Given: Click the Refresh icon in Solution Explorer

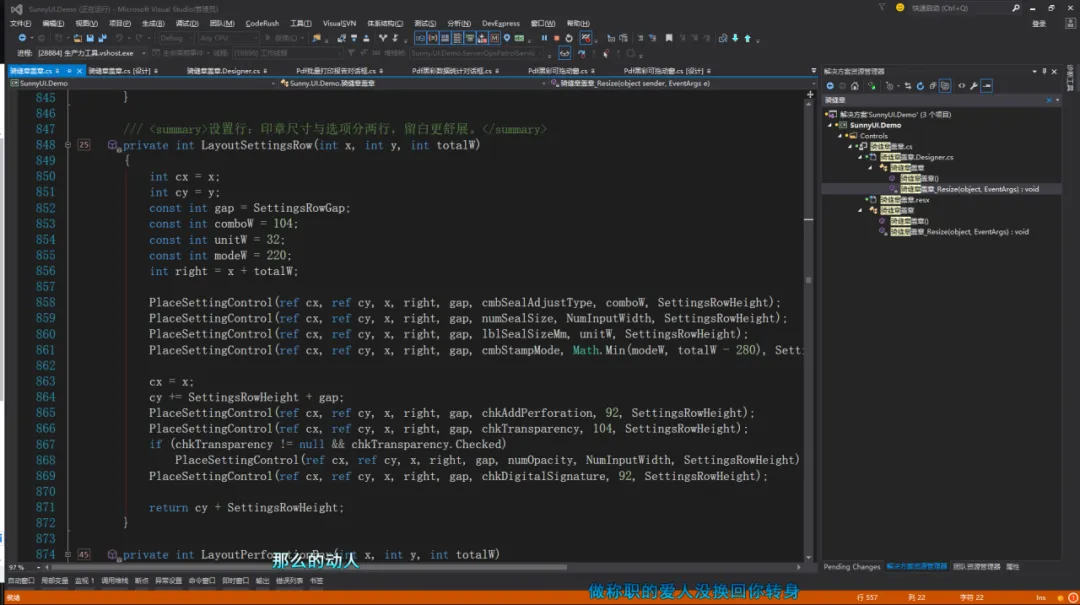Looking at the screenshot, I should point(920,86).
